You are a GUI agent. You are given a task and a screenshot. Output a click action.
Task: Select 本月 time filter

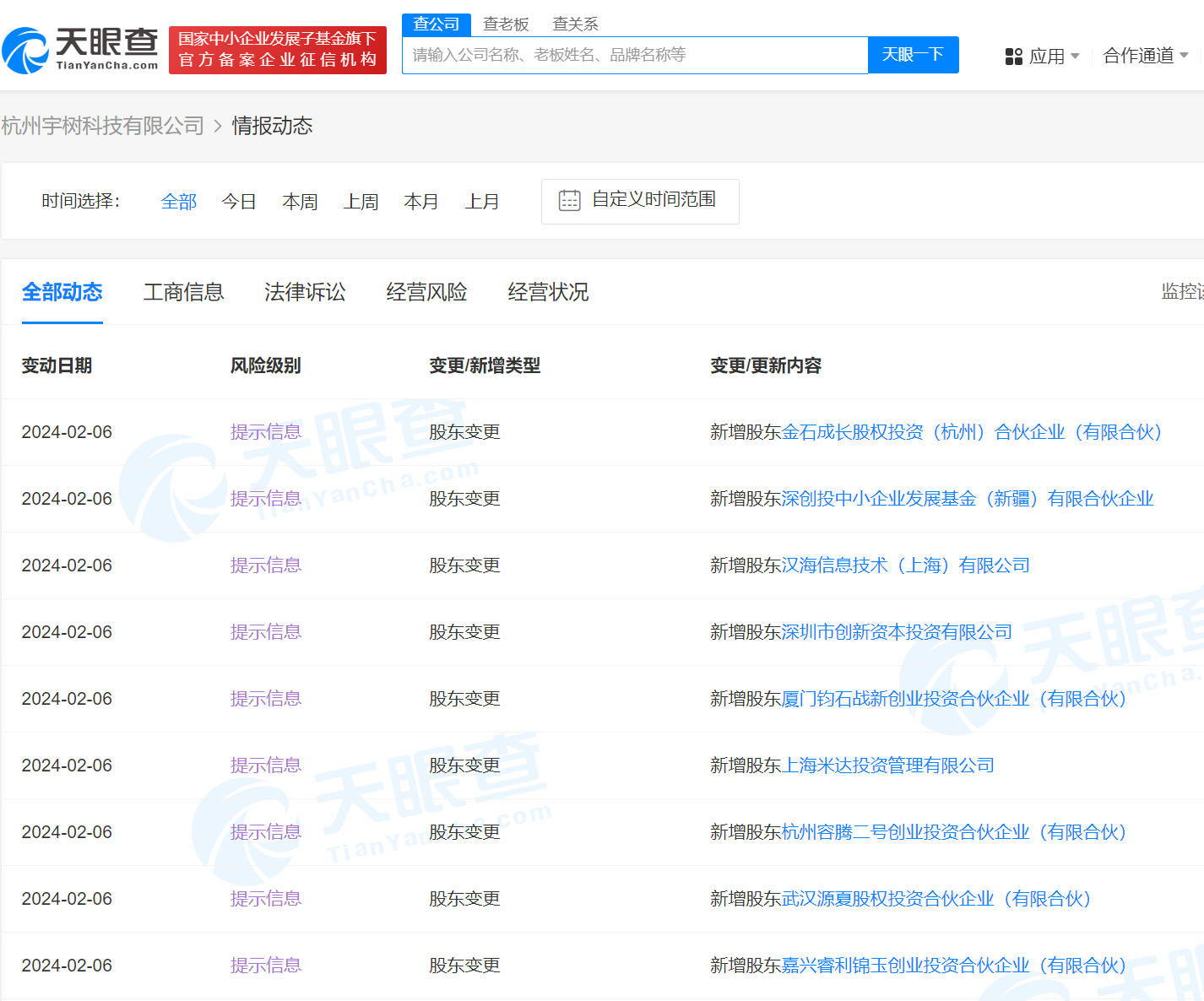coord(421,202)
